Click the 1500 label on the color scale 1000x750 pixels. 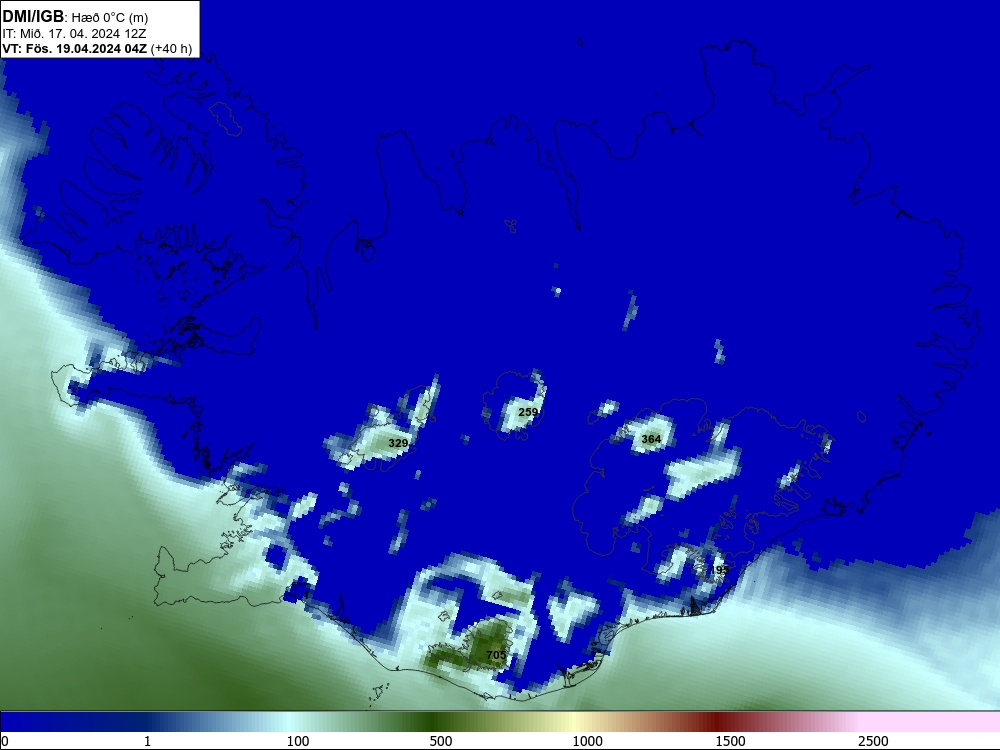coord(730,741)
